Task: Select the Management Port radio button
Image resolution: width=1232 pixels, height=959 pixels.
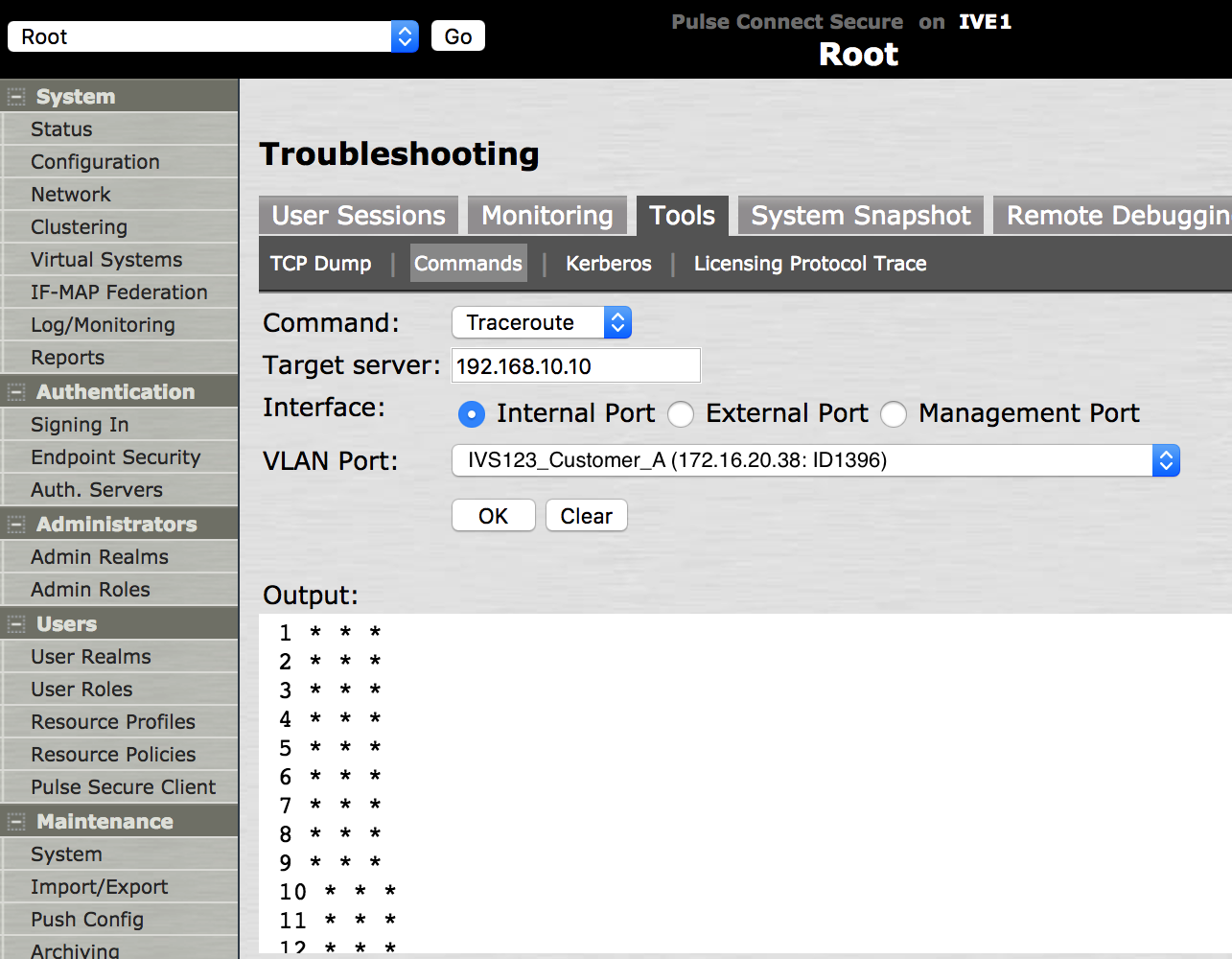Action: (x=894, y=414)
